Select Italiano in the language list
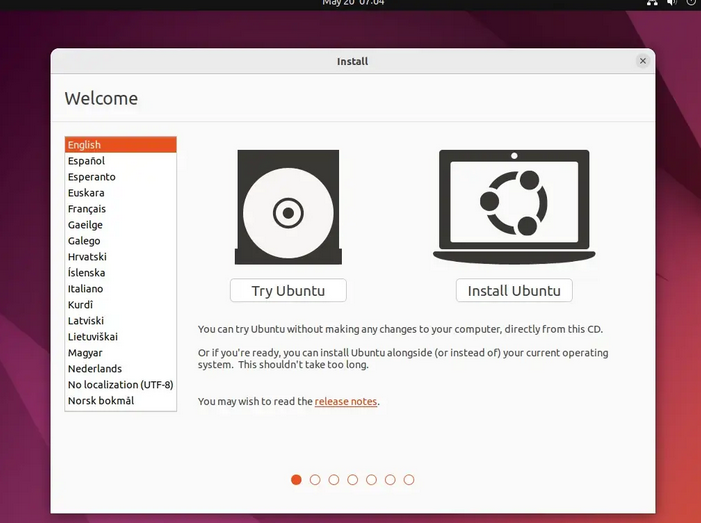Image resolution: width=701 pixels, height=523 pixels. tap(121, 289)
